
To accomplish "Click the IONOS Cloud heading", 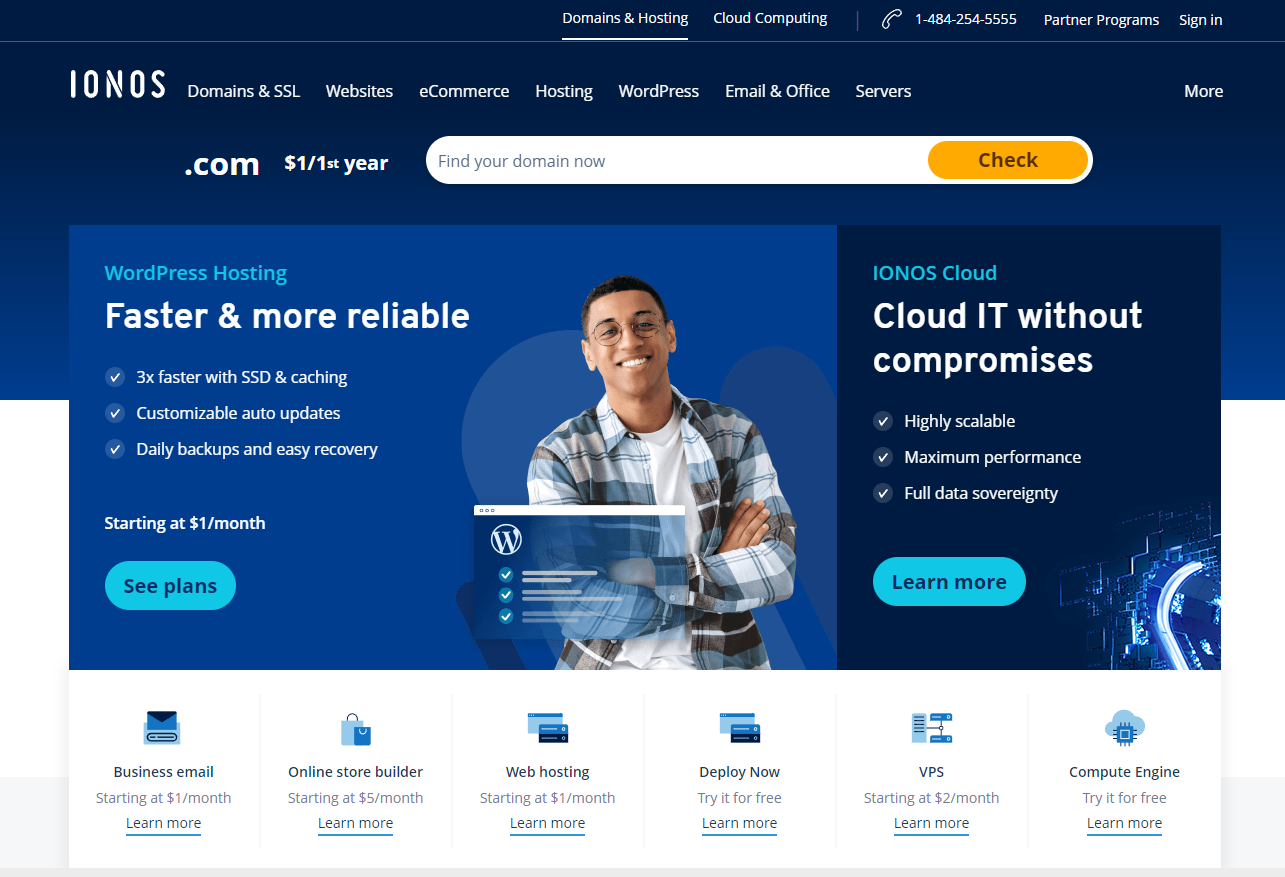I will 935,273.
